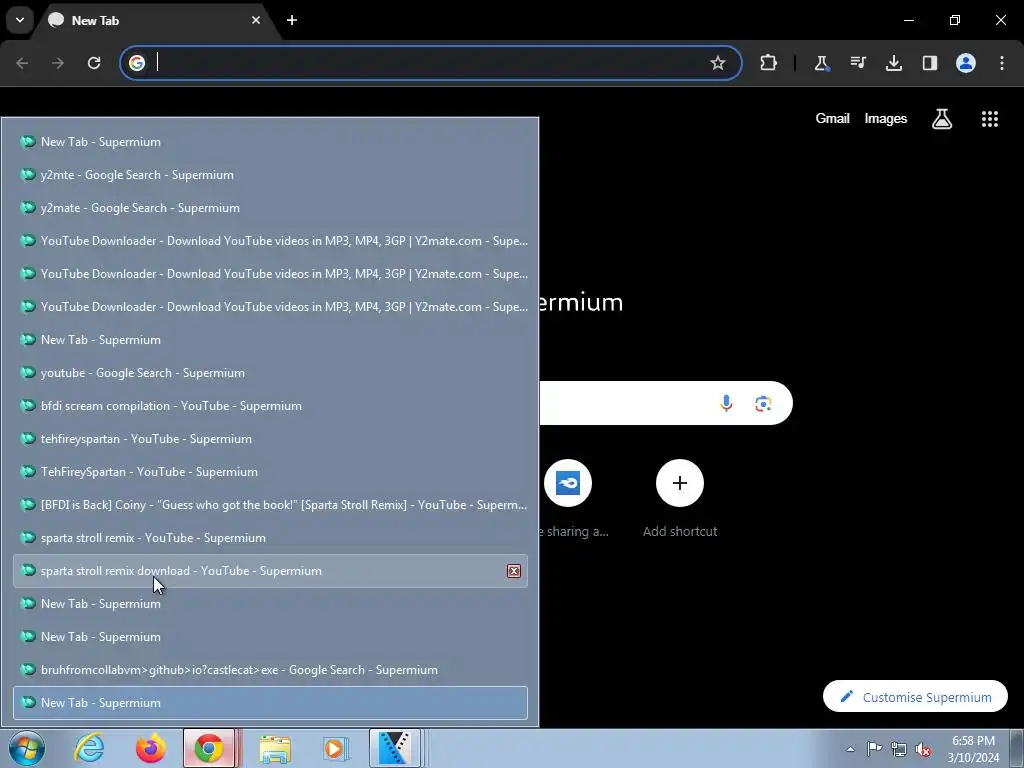The image size is (1024, 768).
Task: Click the Google icon in address bar
Action: pyautogui.click(x=136, y=63)
